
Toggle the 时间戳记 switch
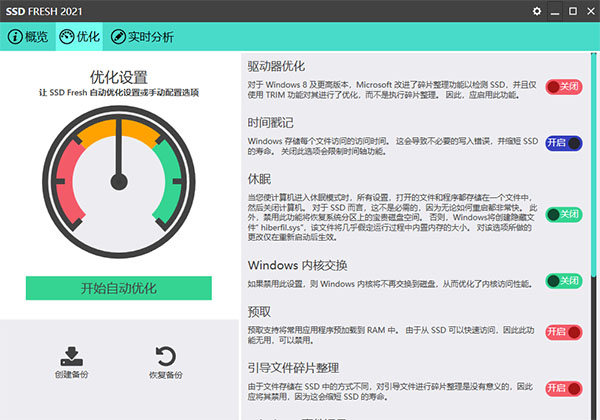(563, 143)
